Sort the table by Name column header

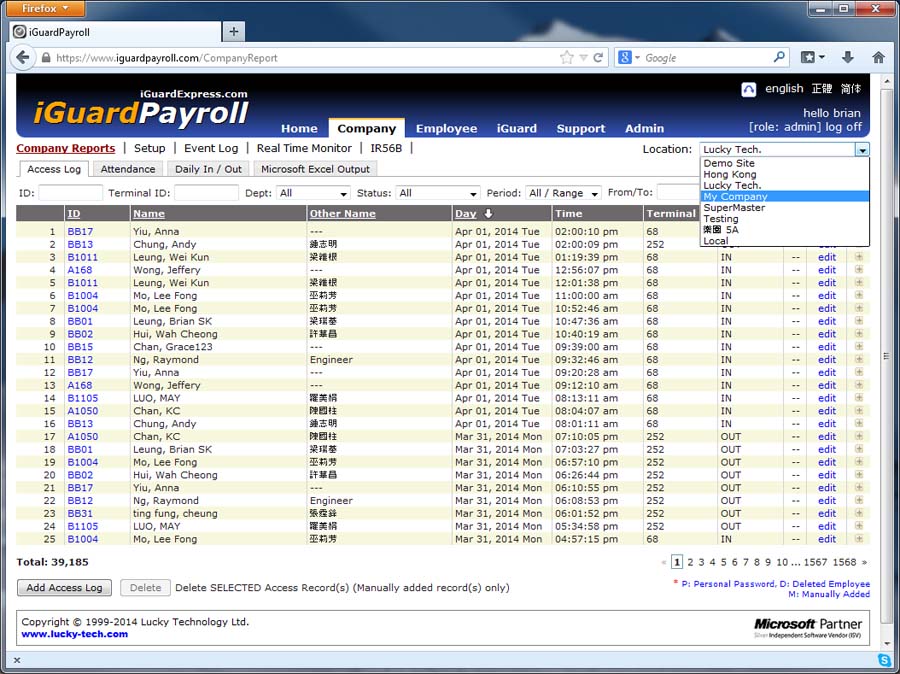click(149, 214)
